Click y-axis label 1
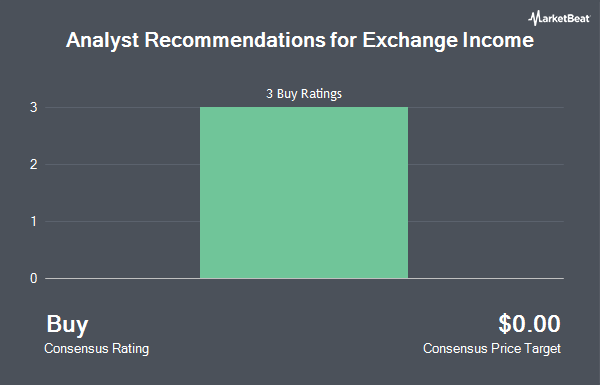The width and height of the screenshot is (600, 385). pos(34,221)
